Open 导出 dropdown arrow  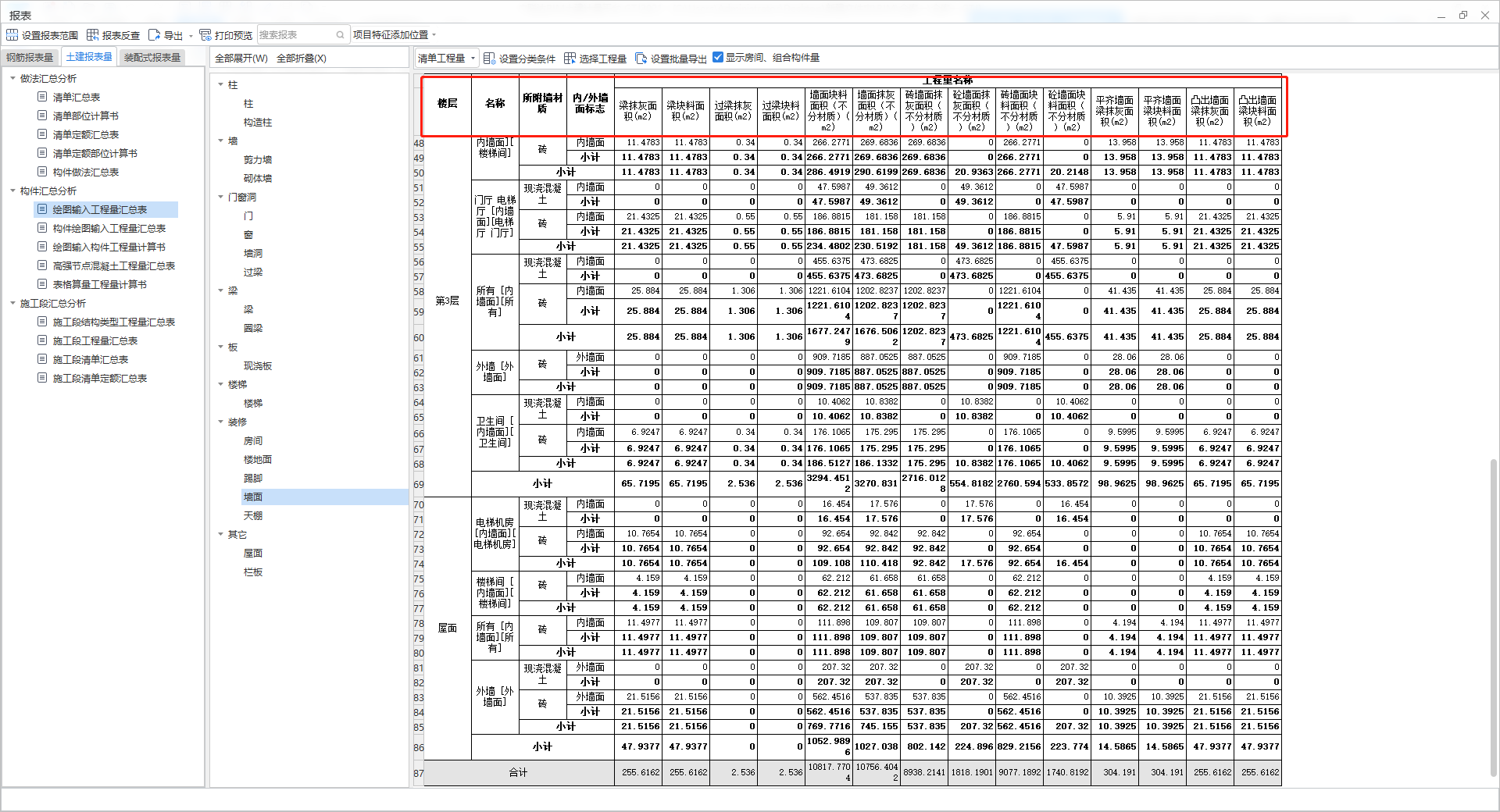[x=191, y=36]
